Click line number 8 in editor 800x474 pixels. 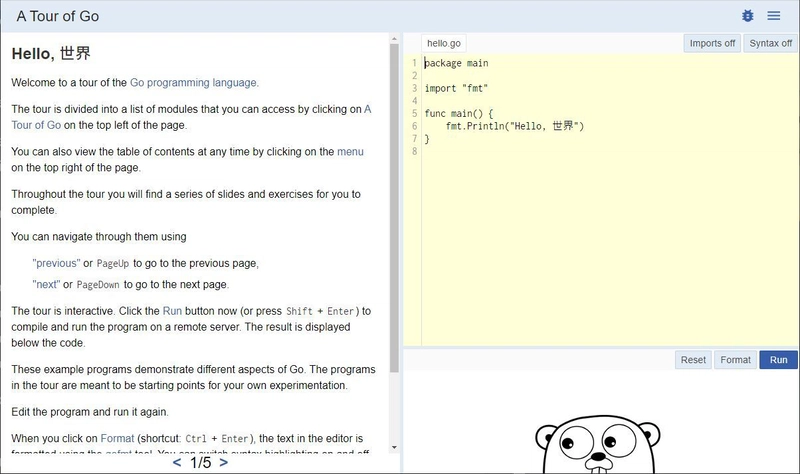(414, 151)
